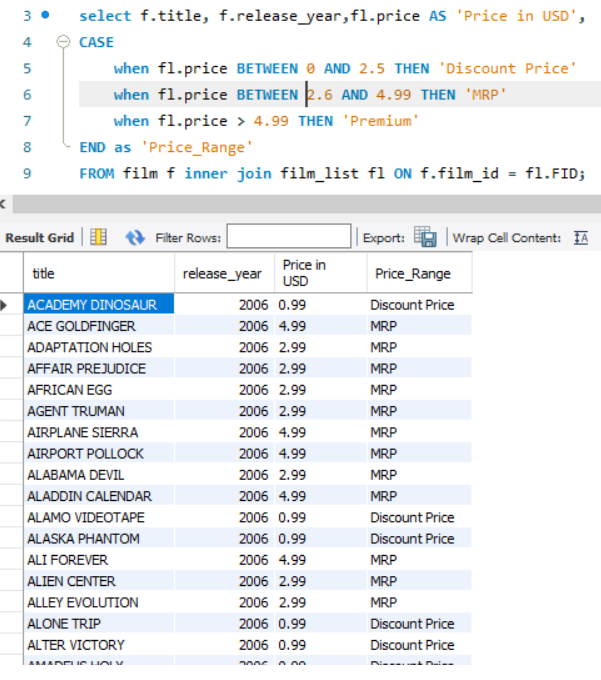This screenshot has height=680, width=601.
Task: Select the ALTER VICTORY cell
Action: [99, 644]
